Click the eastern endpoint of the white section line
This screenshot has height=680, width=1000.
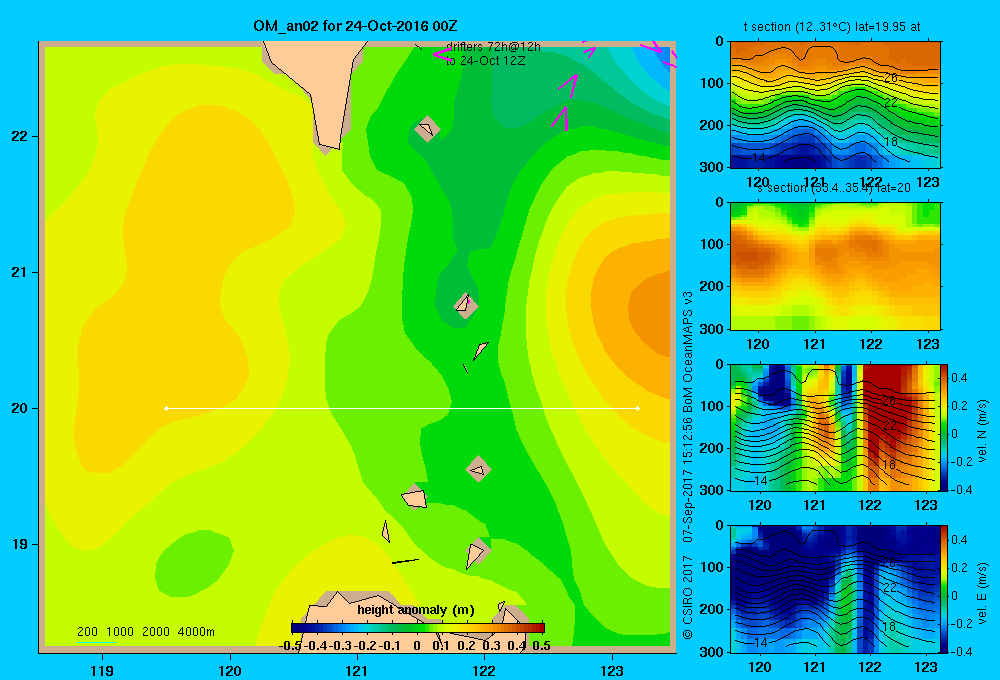pyautogui.click(x=638, y=408)
